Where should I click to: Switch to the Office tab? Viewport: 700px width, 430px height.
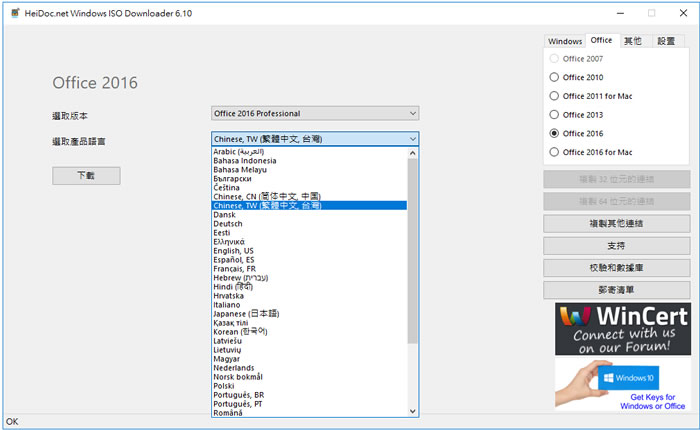click(x=601, y=40)
